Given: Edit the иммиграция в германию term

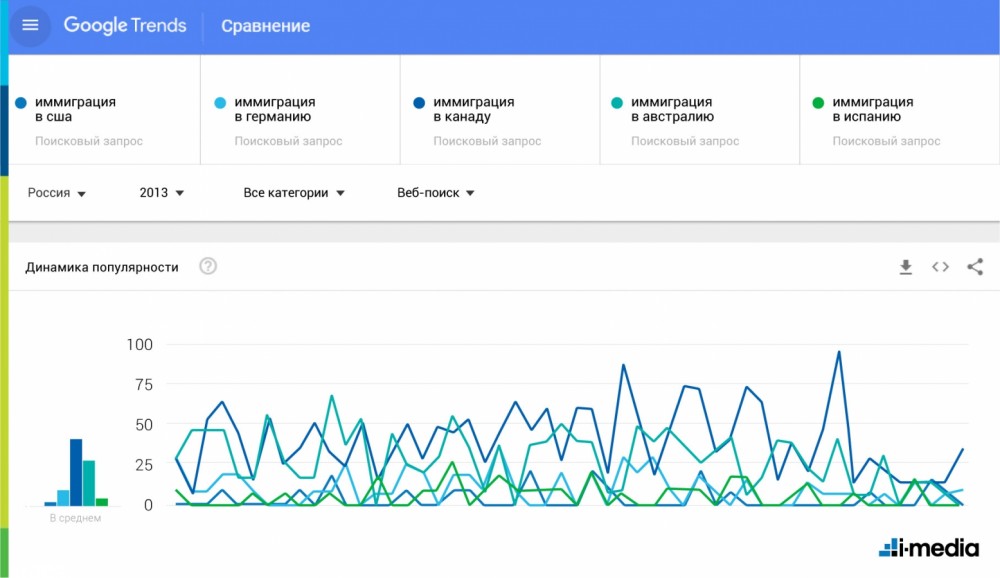Looking at the screenshot, I should click(x=275, y=109).
